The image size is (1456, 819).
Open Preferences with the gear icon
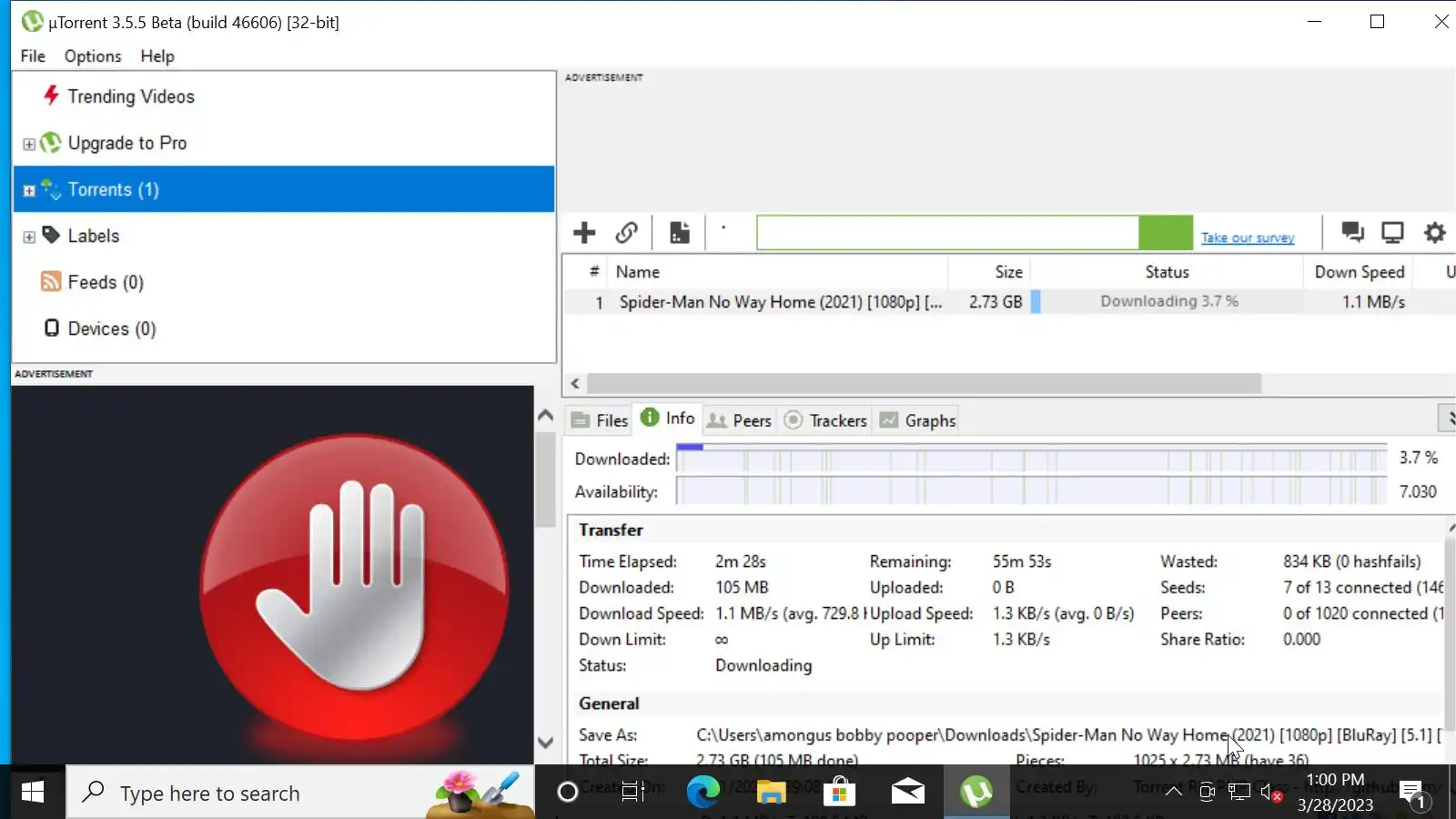(x=1434, y=233)
